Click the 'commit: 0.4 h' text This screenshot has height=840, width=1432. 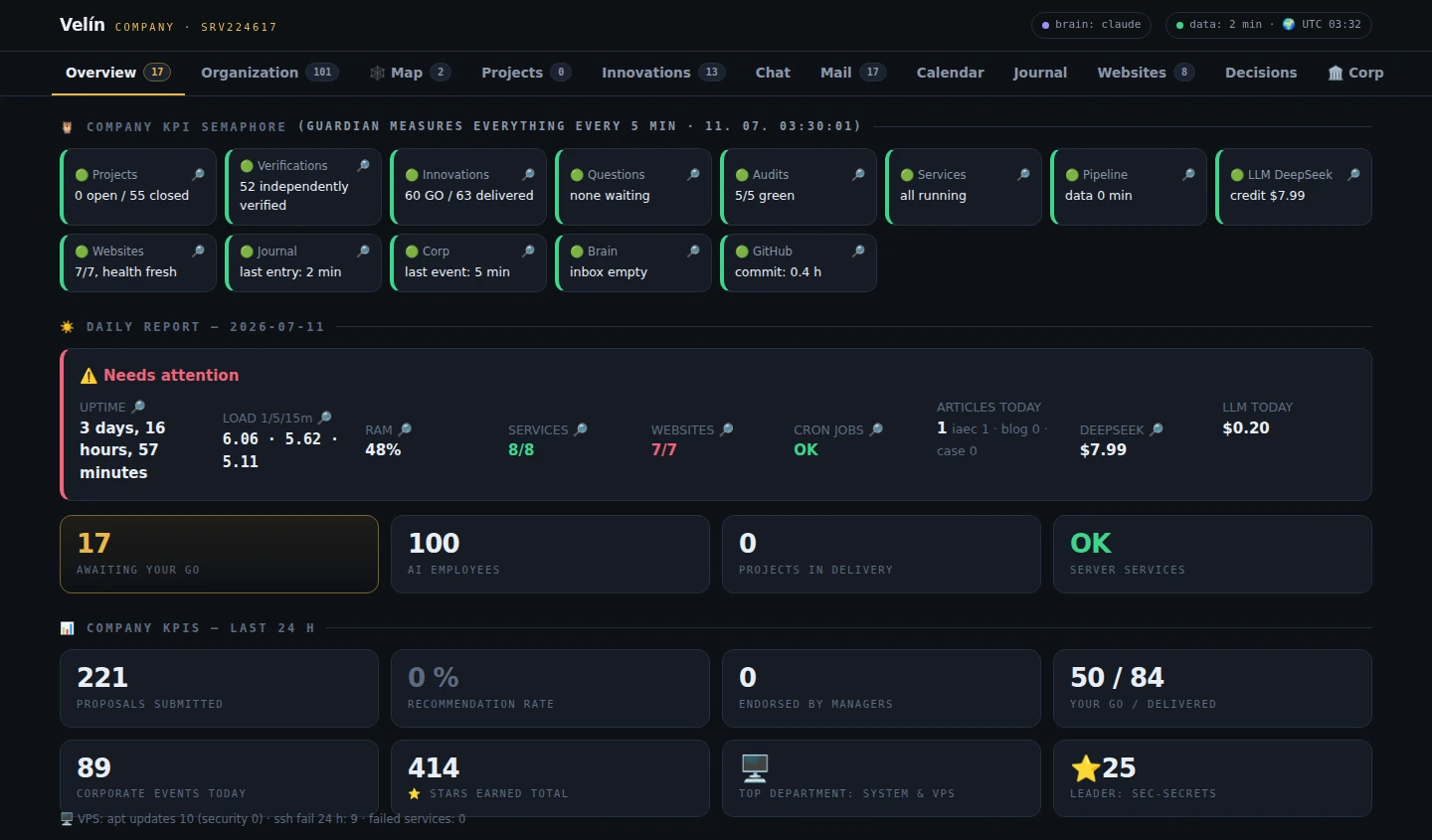(x=778, y=272)
